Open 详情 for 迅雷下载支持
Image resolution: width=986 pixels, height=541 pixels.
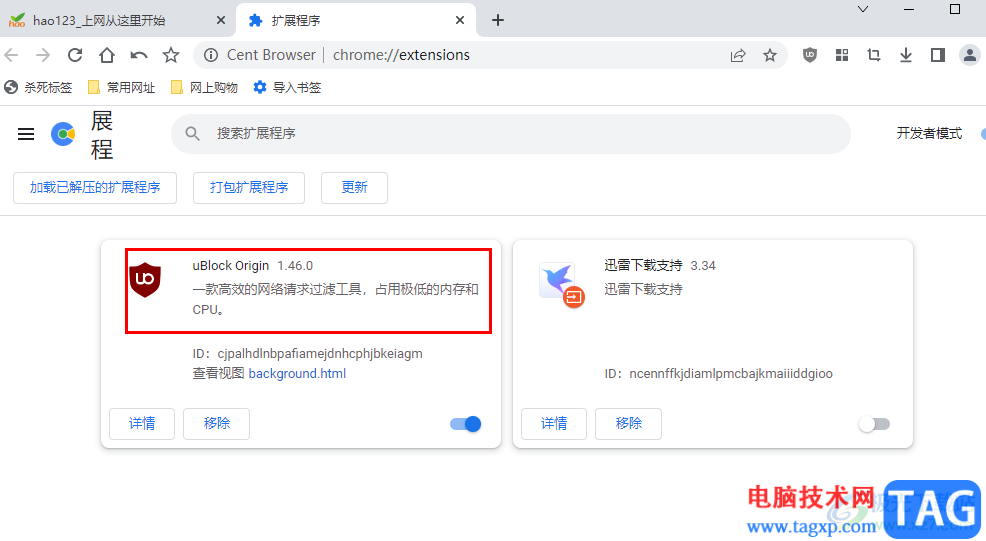click(554, 423)
